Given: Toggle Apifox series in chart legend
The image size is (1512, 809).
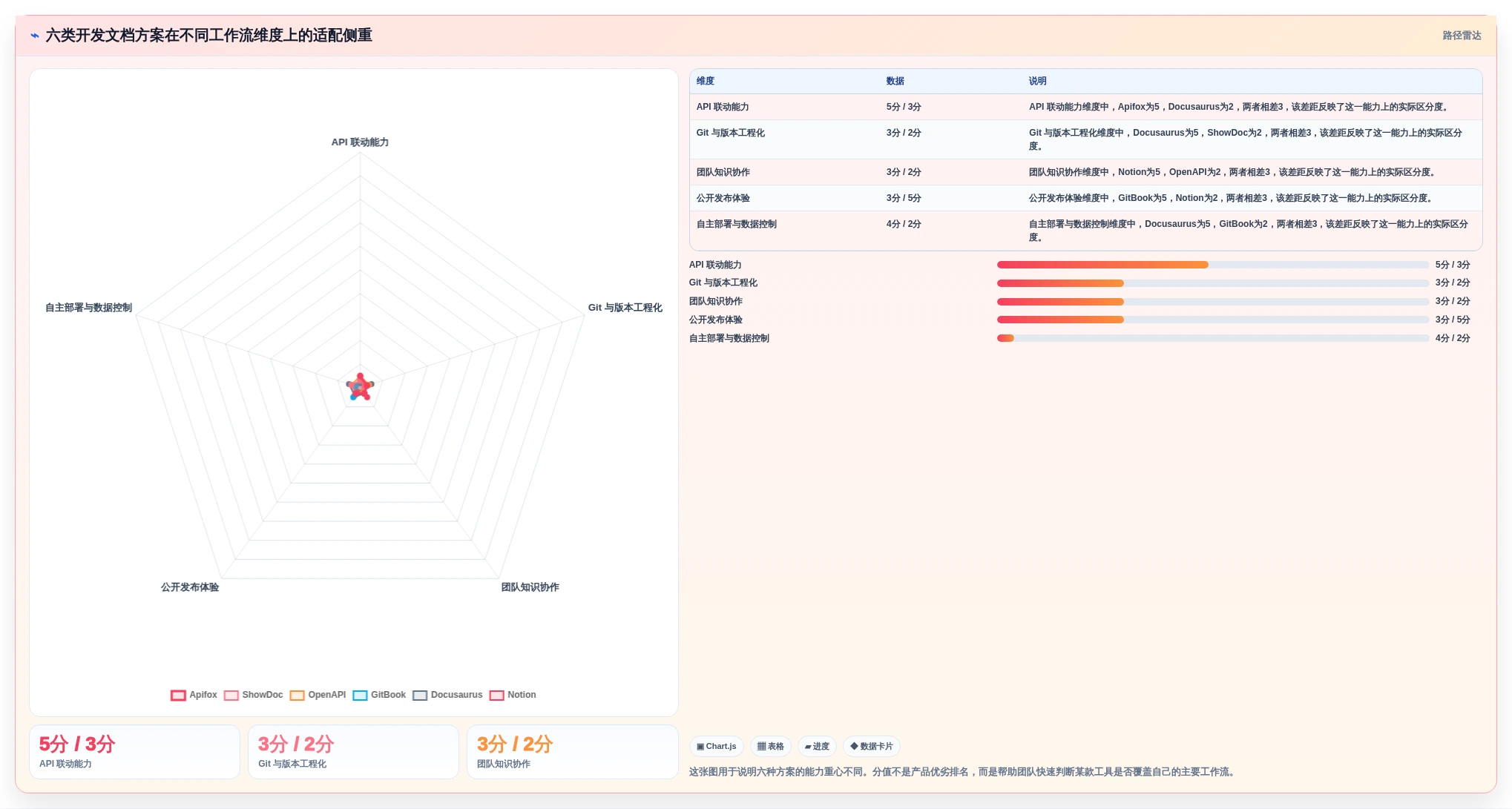Looking at the screenshot, I should [x=194, y=695].
